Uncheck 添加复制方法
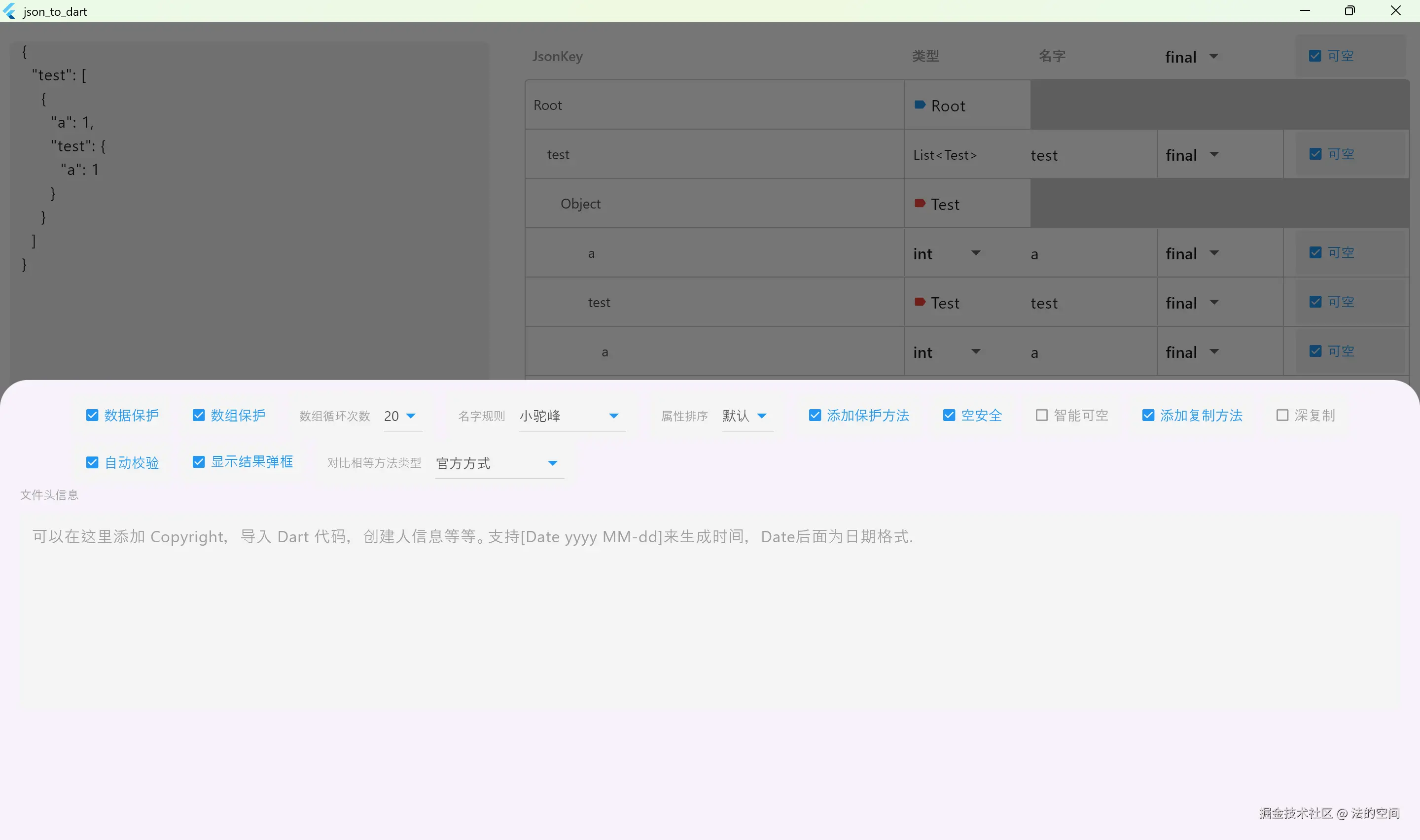Image resolution: width=1420 pixels, height=840 pixels. tap(1148, 415)
